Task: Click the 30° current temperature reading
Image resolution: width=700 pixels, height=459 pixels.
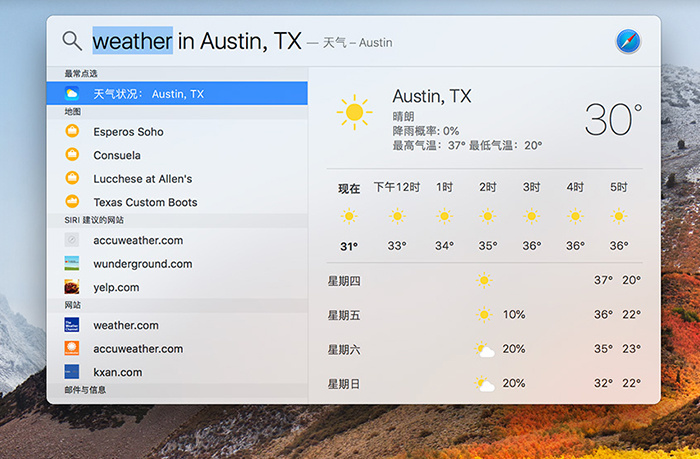Action: pos(612,120)
